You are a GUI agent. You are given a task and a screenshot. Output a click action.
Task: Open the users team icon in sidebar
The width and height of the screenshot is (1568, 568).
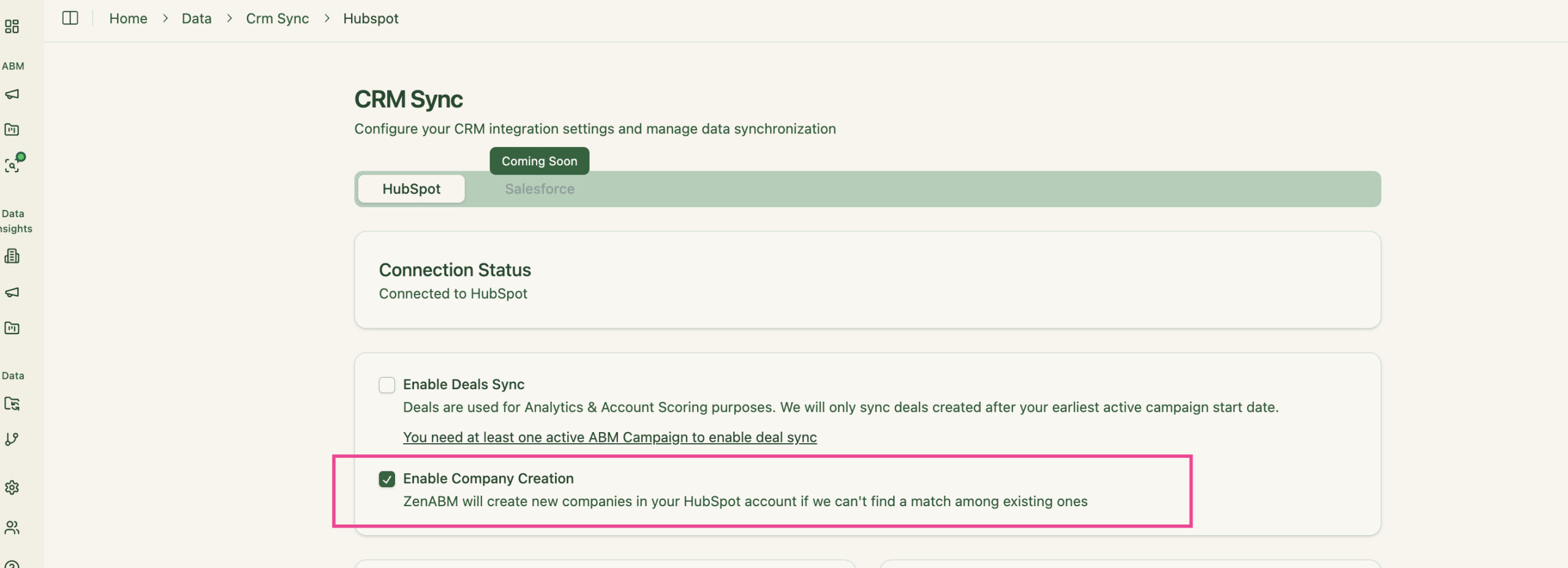pyautogui.click(x=12, y=527)
